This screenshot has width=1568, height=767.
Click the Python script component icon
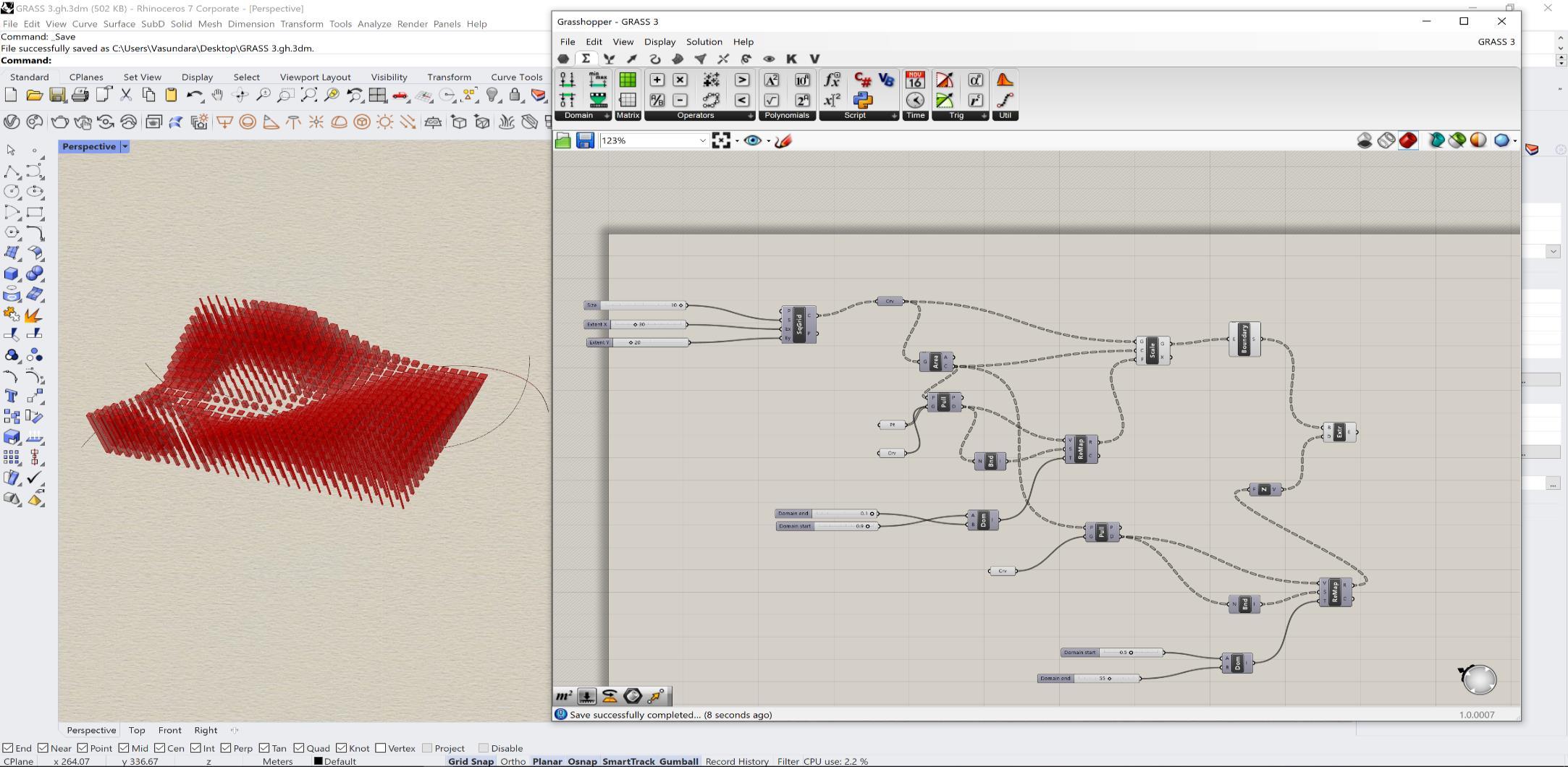(862, 101)
